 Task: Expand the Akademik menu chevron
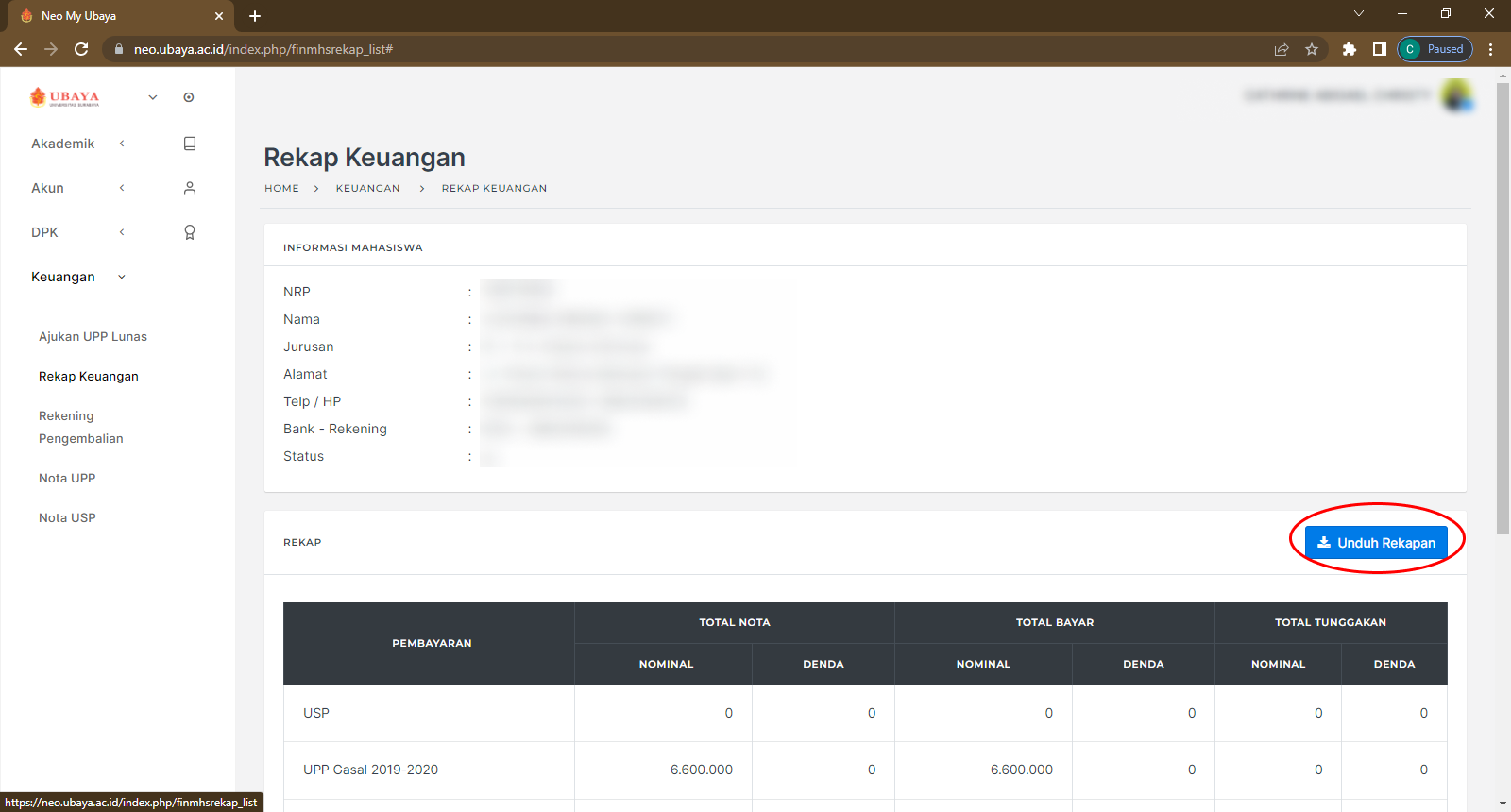tap(122, 144)
